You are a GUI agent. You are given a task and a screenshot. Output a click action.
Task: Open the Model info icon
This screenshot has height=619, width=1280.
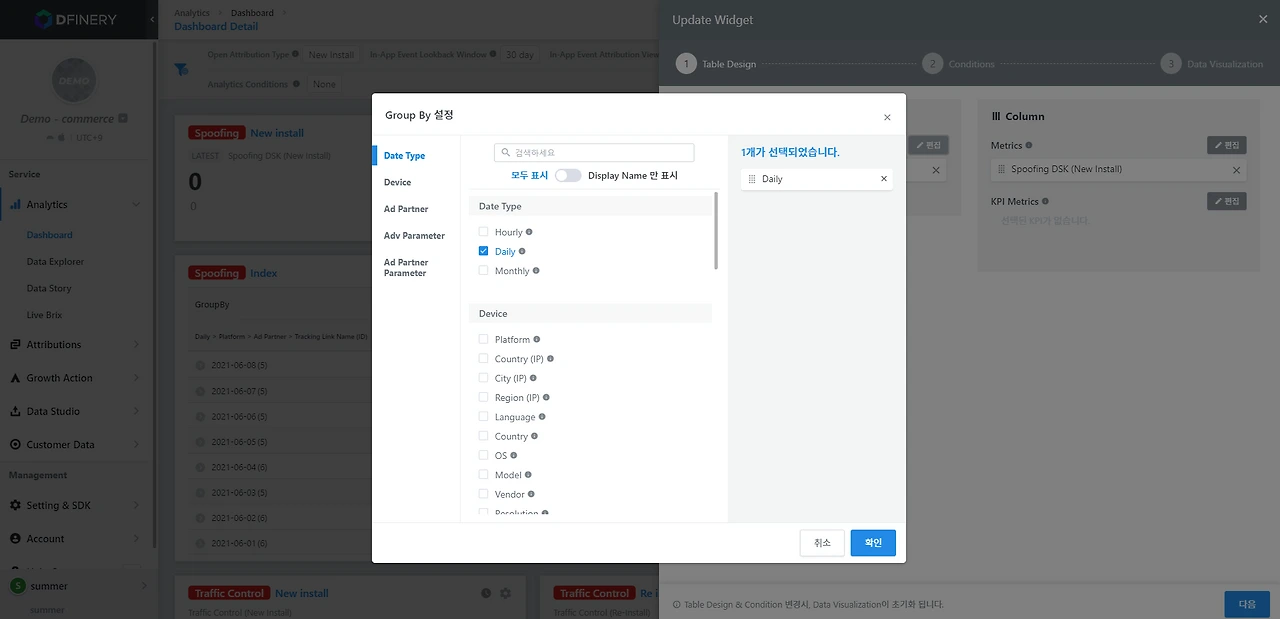(x=528, y=475)
